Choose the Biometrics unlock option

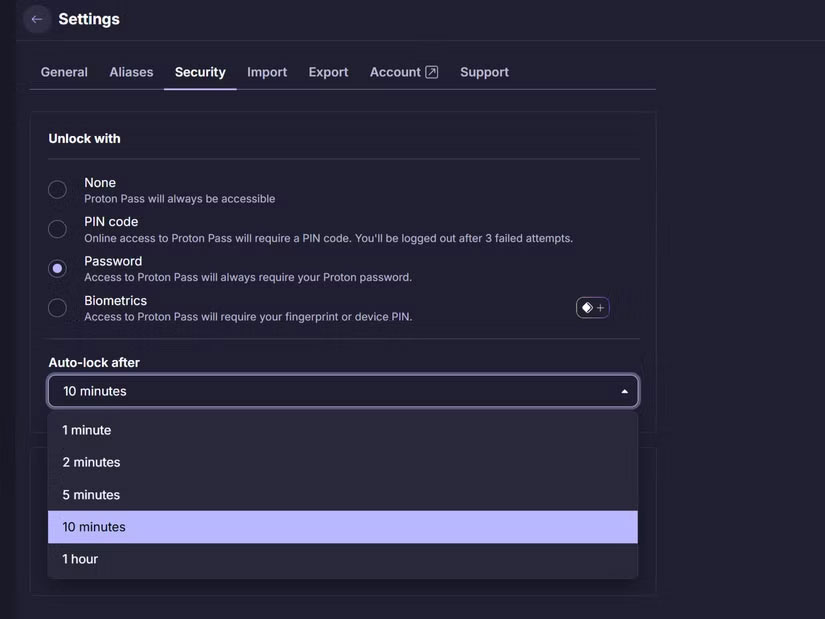click(x=58, y=308)
